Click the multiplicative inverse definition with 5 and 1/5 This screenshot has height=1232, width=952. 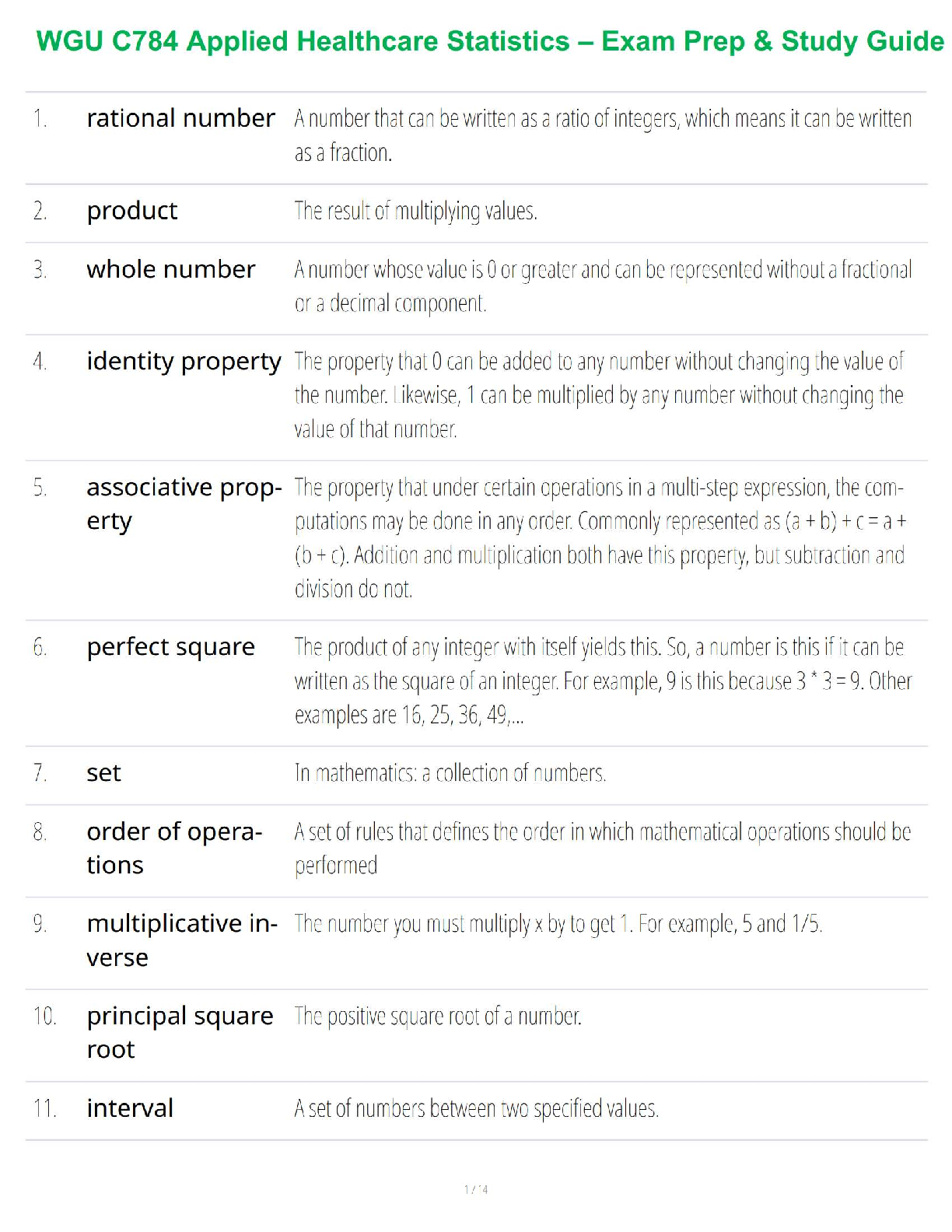pos(558,924)
